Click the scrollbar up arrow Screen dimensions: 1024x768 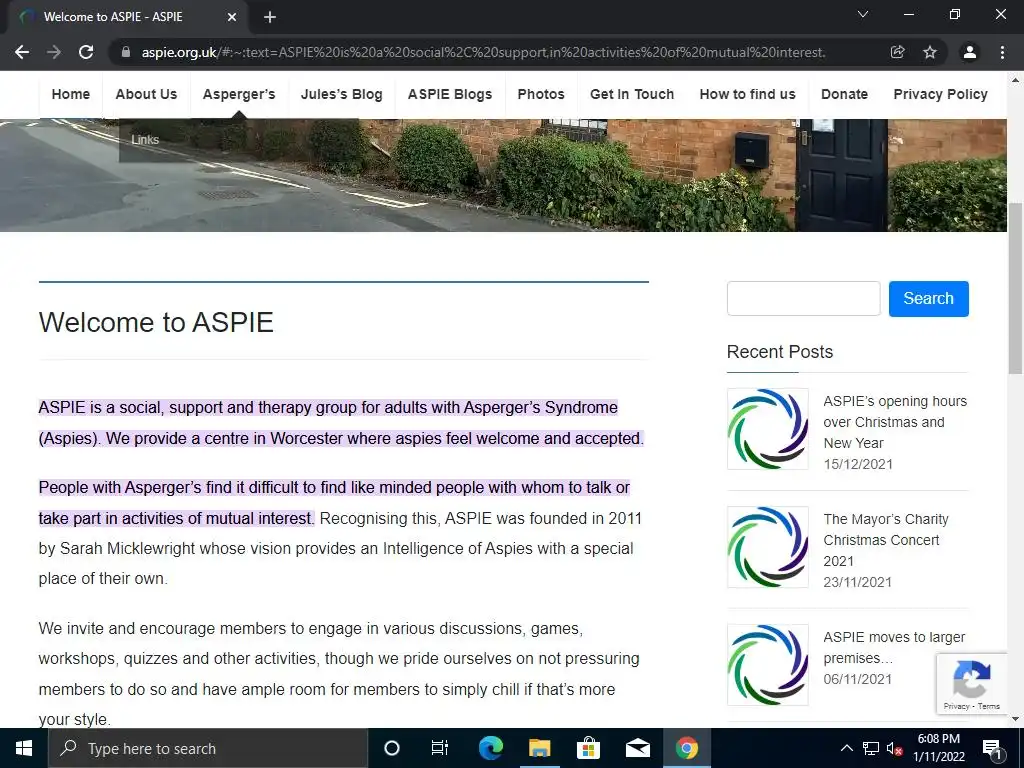(1016, 80)
